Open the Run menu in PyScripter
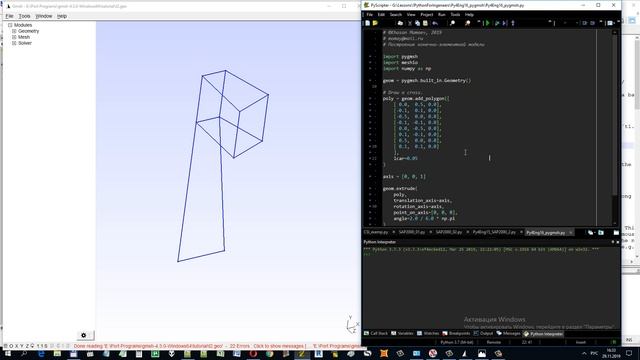Viewport: 640px width, 360px height. [442, 15]
